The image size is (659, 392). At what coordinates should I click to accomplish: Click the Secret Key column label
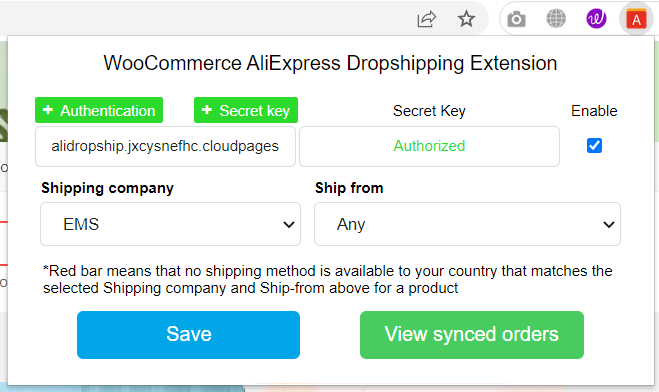[429, 111]
